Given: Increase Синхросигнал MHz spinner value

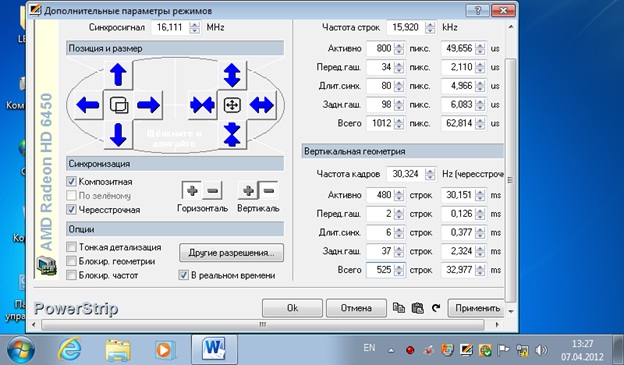Looking at the screenshot, I should tap(195, 24).
